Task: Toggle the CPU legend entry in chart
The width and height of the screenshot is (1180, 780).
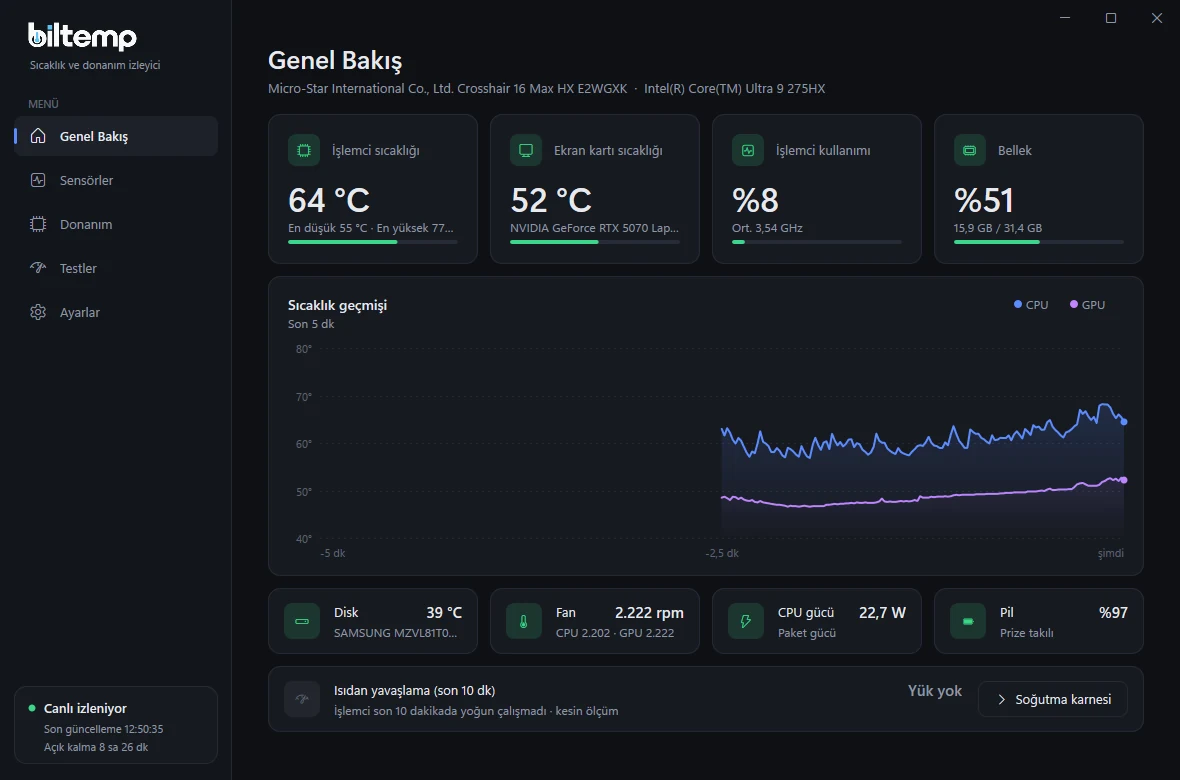Action: coord(1031,305)
